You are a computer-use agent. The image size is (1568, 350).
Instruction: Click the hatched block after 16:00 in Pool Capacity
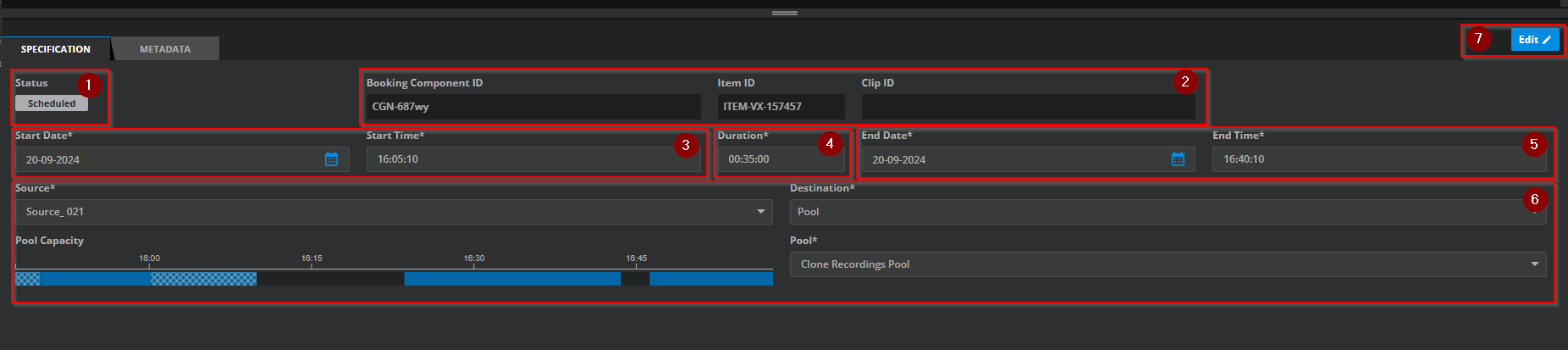click(x=203, y=279)
